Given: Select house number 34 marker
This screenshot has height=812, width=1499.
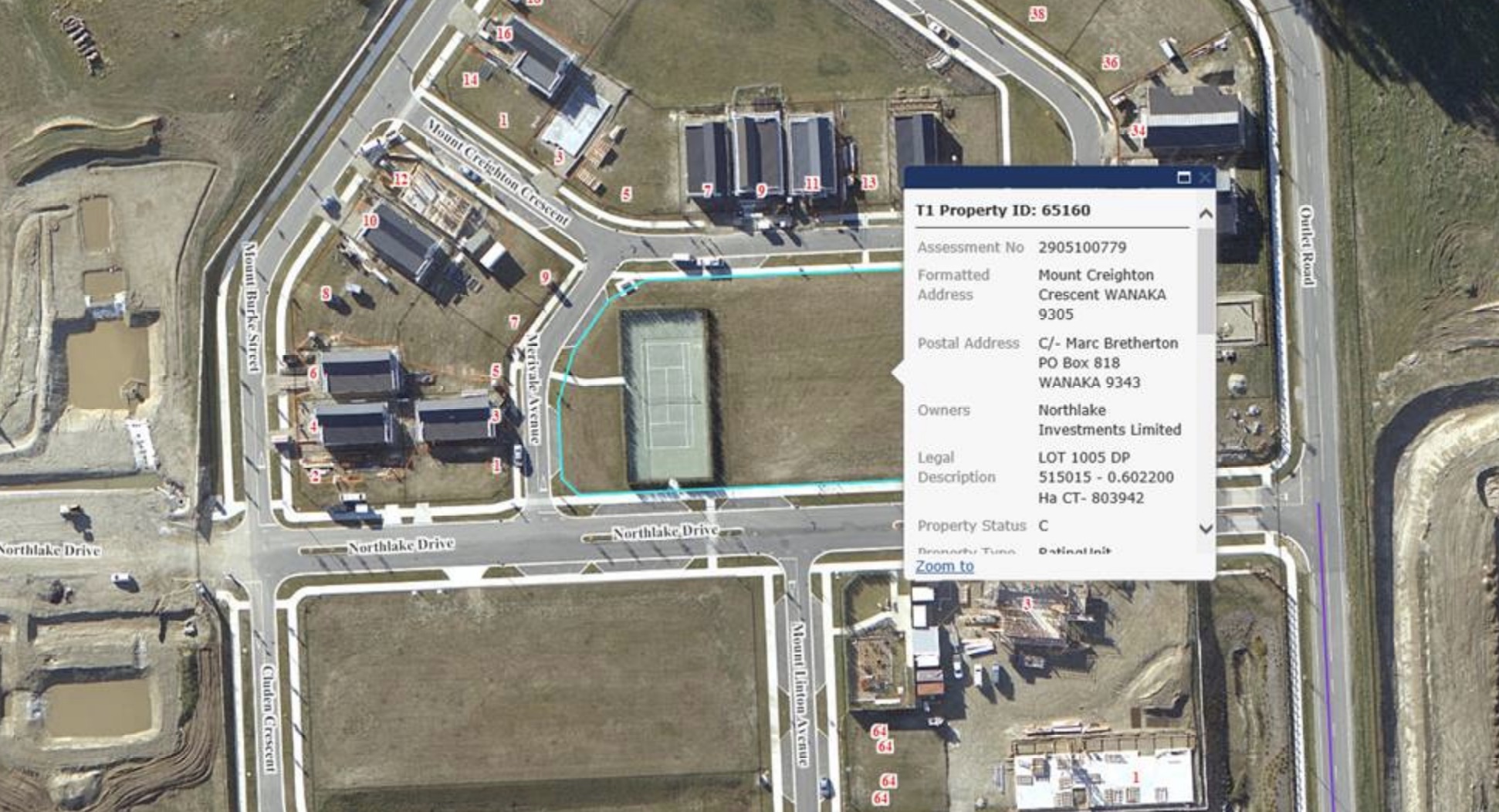Looking at the screenshot, I should tap(1138, 130).
